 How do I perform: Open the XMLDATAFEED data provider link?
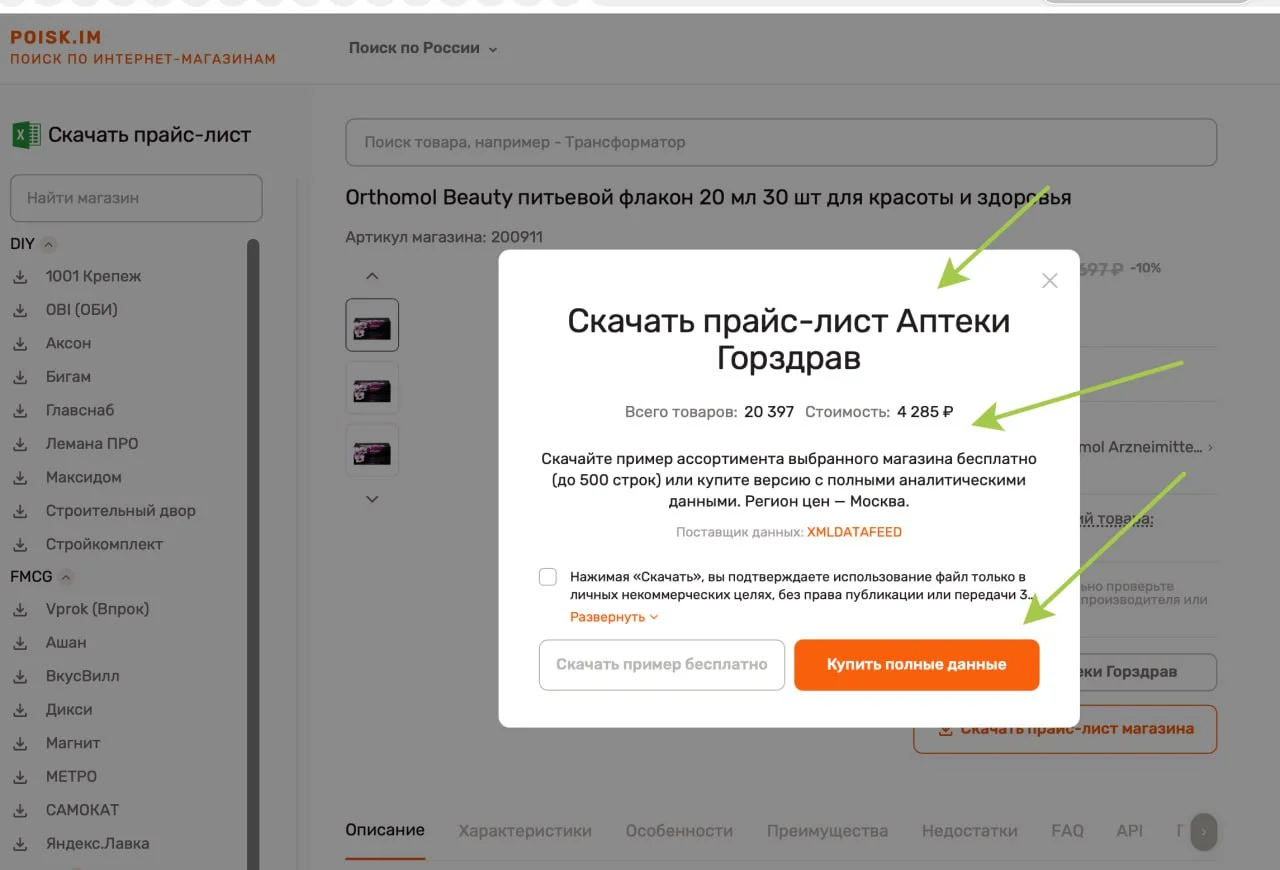click(x=854, y=532)
